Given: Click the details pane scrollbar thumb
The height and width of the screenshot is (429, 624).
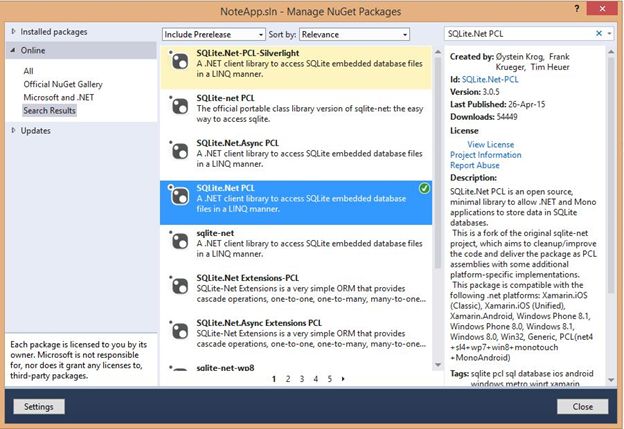Looking at the screenshot, I should click(611, 175).
